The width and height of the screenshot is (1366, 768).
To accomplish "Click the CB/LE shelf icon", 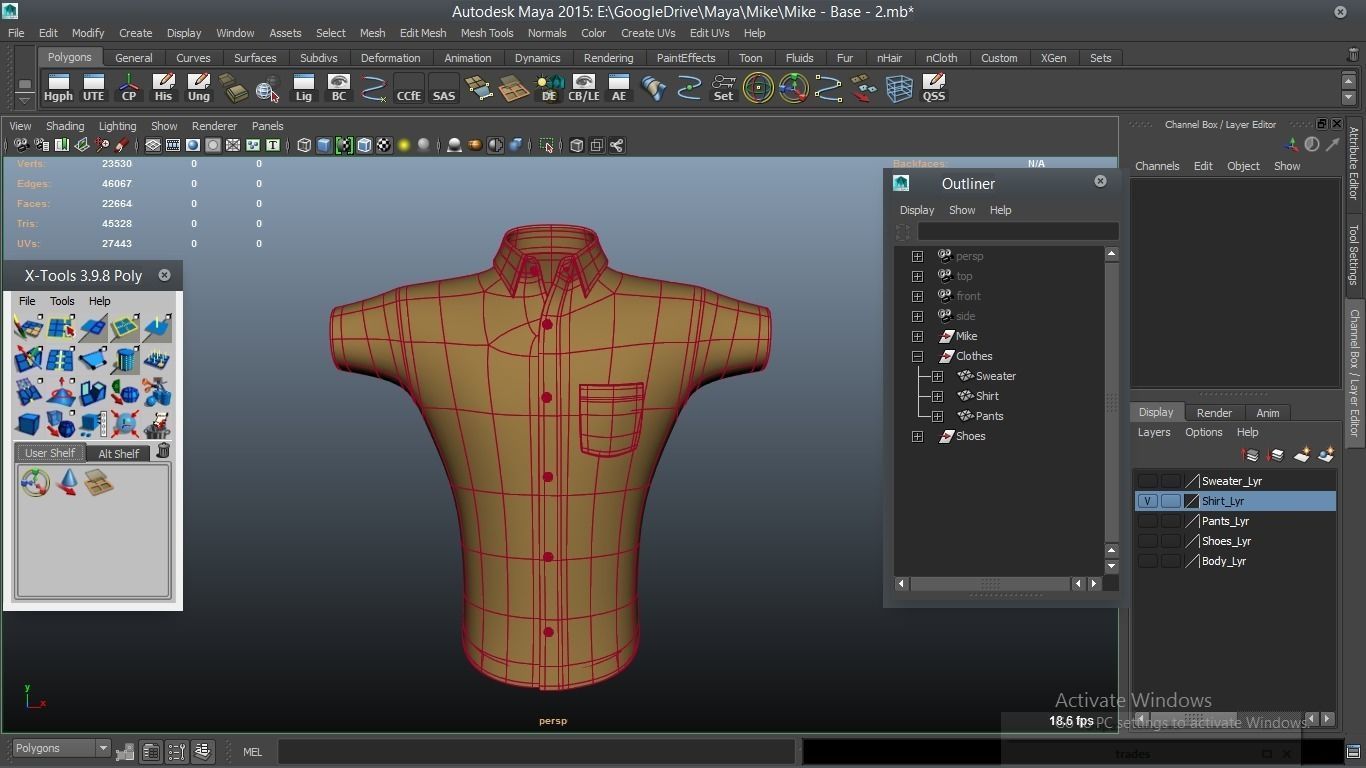I will pyautogui.click(x=583, y=88).
